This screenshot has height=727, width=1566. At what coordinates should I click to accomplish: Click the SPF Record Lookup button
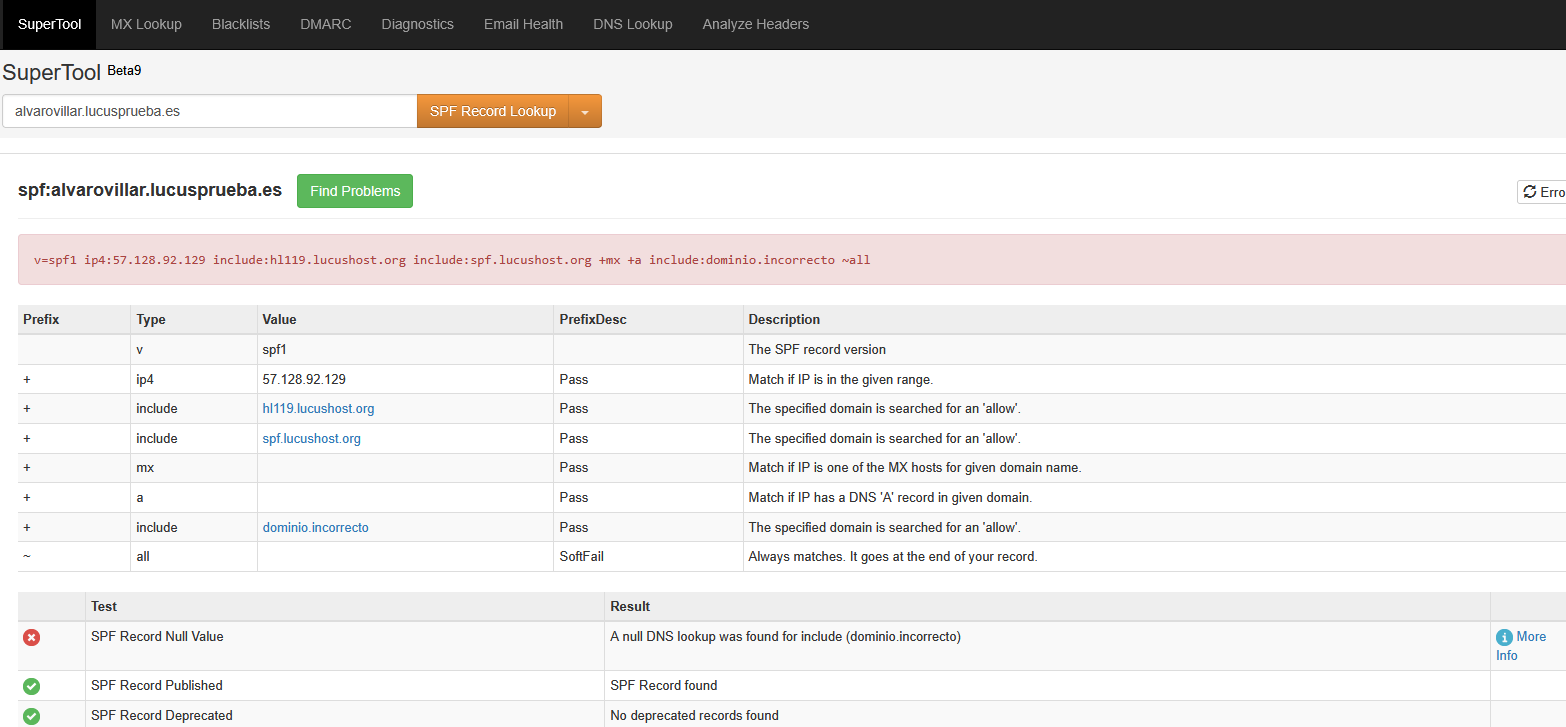pyautogui.click(x=493, y=111)
